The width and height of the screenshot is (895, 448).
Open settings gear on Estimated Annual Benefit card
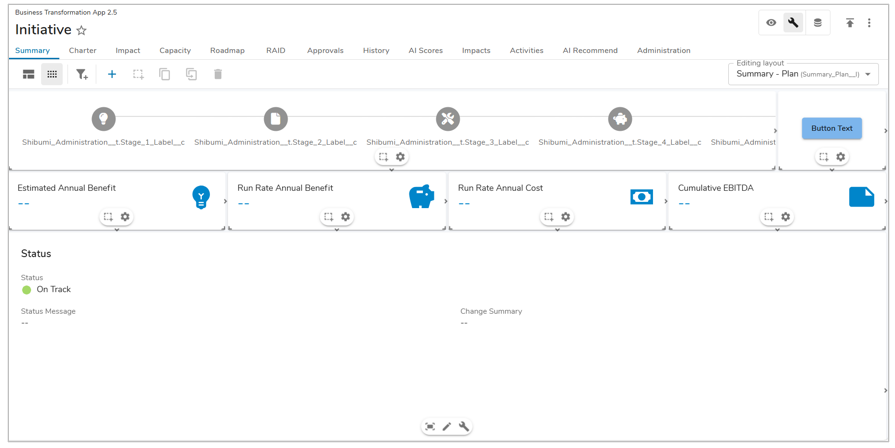125,217
